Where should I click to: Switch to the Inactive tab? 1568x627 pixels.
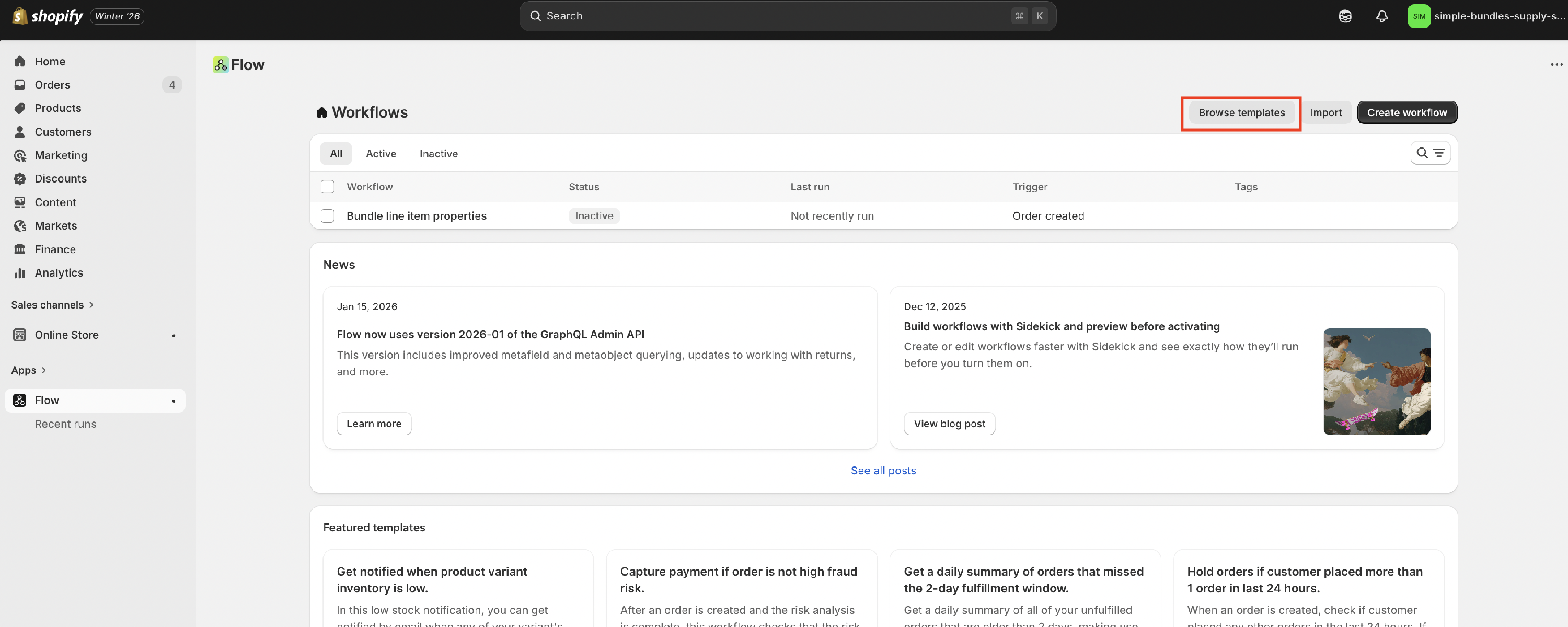[439, 154]
